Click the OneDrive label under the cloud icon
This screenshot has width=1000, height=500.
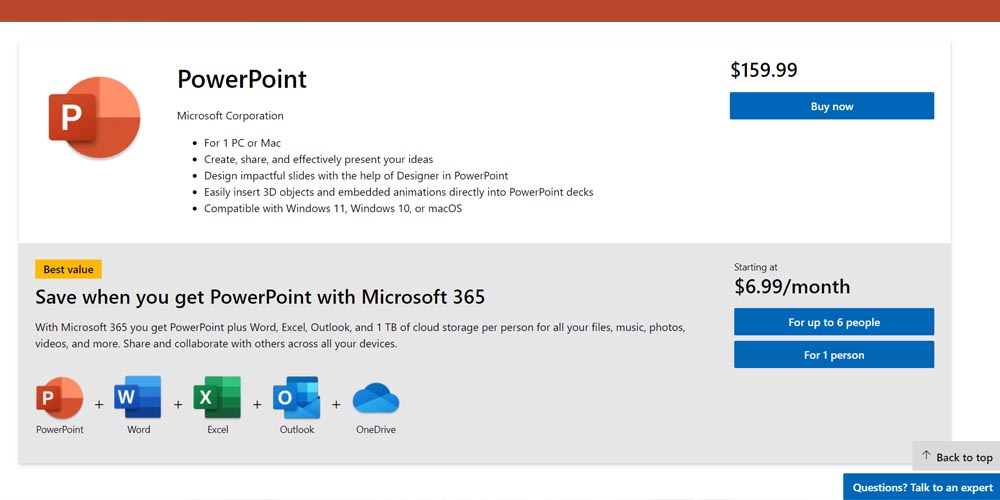click(376, 430)
